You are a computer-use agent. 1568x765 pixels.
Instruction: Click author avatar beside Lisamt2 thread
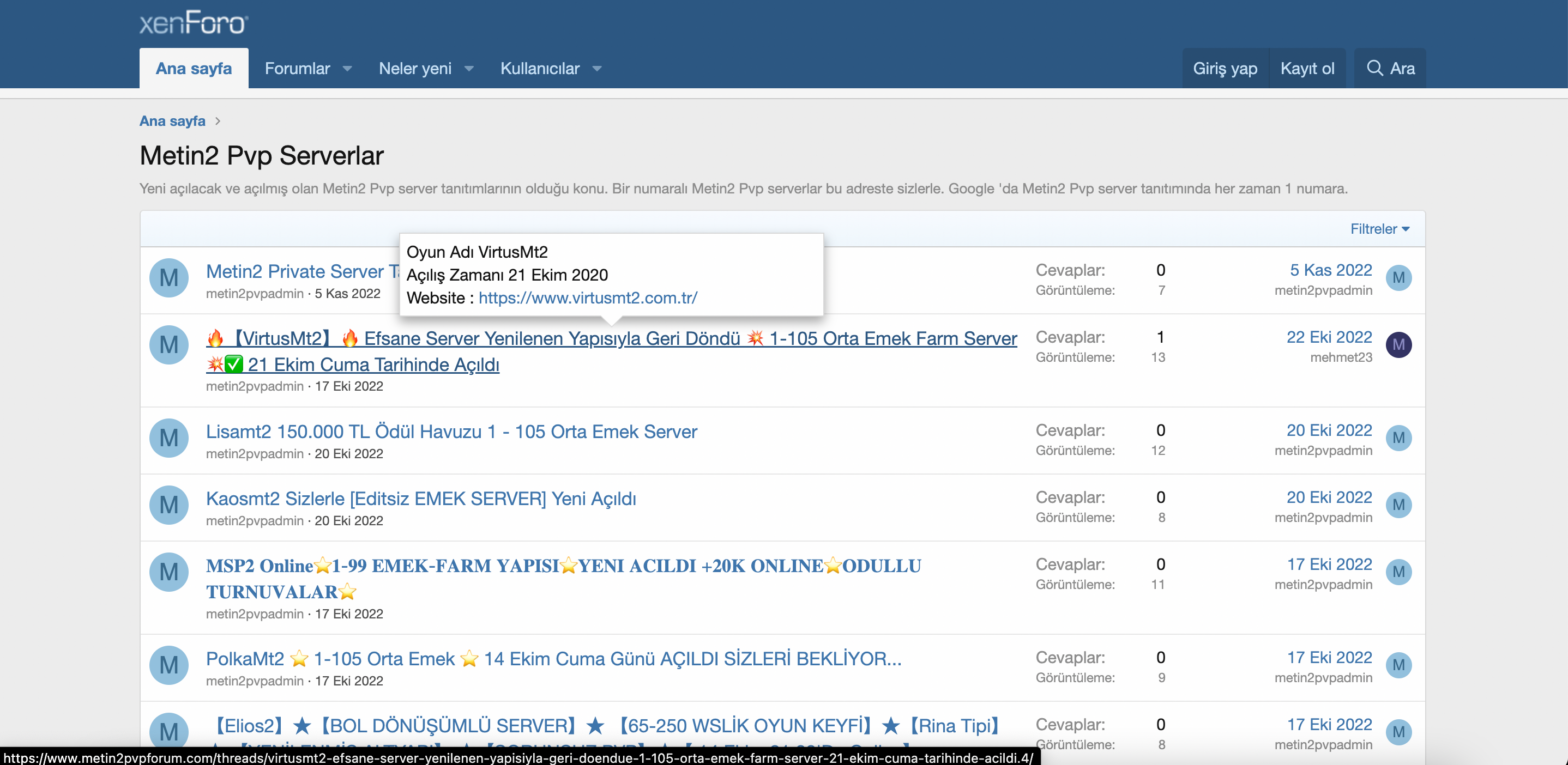pos(168,438)
